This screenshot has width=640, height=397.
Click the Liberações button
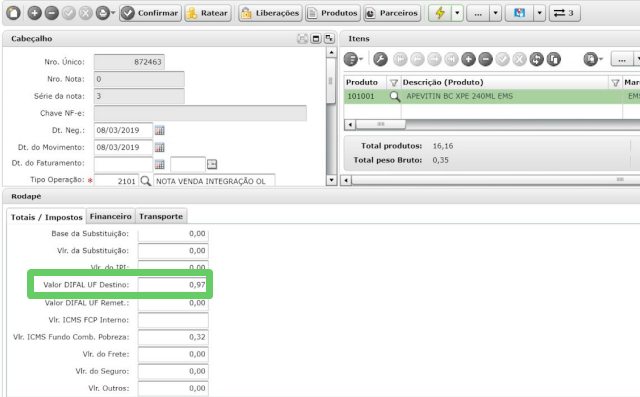[x=270, y=13]
